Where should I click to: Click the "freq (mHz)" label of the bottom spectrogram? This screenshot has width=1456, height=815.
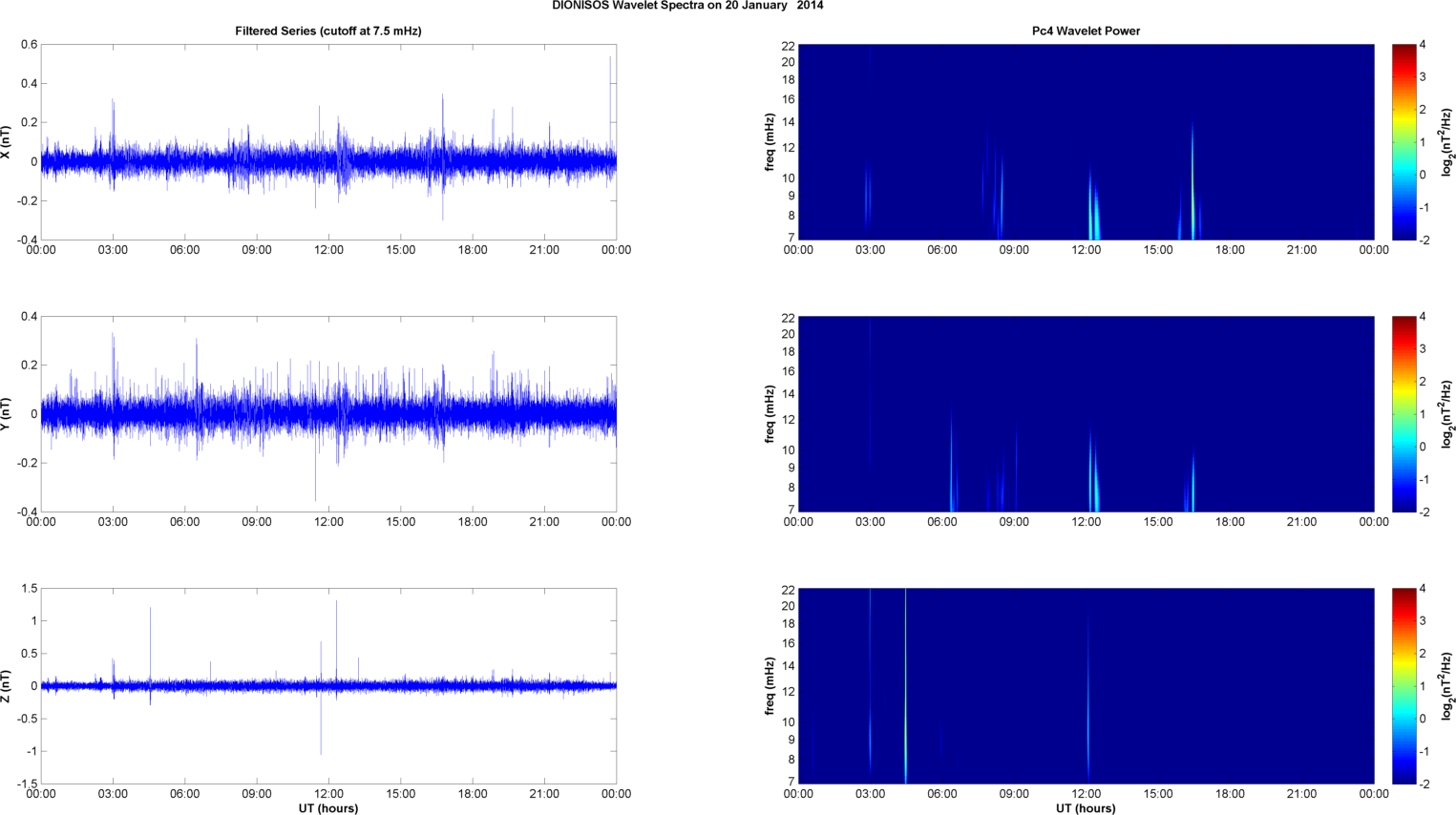click(x=770, y=686)
